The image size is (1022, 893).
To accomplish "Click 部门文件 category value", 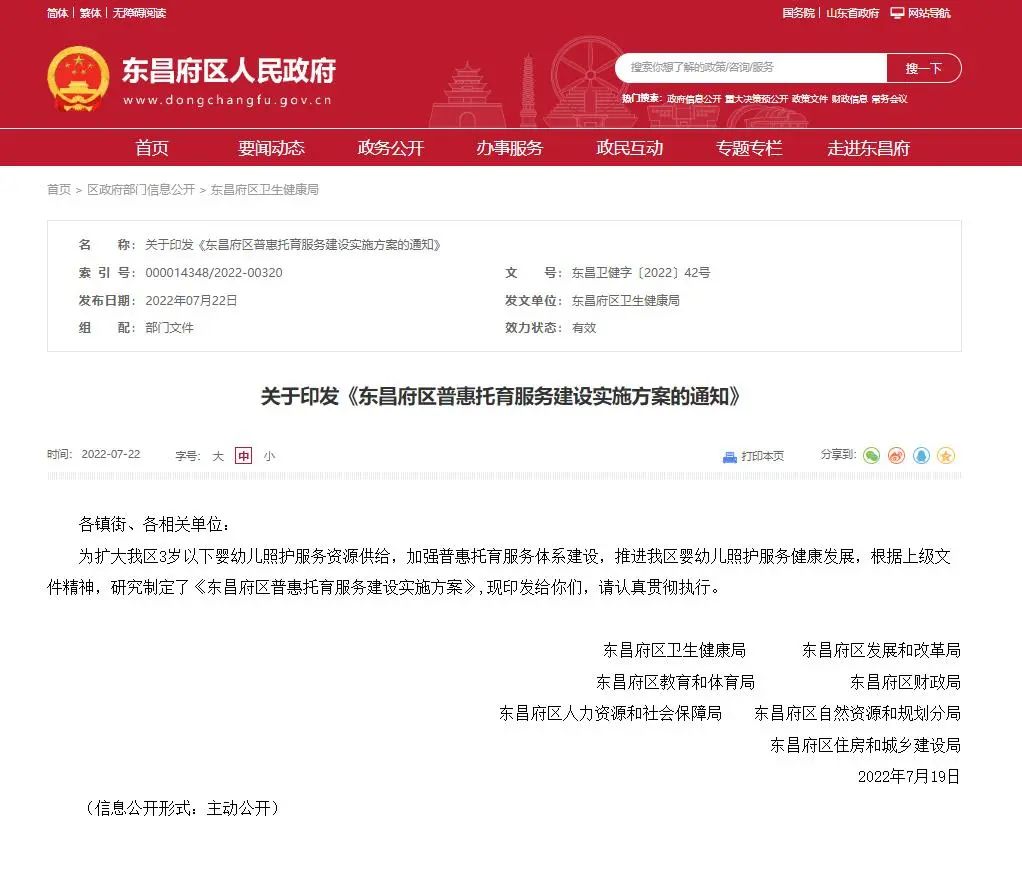I will (169, 328).
